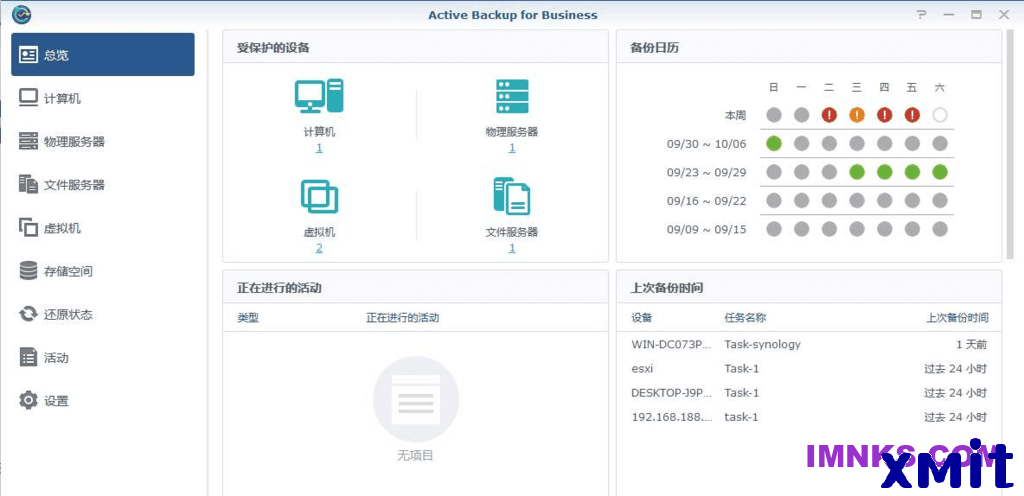
Task: Open the count link '2' under 虚拟机
Action: 319,248
